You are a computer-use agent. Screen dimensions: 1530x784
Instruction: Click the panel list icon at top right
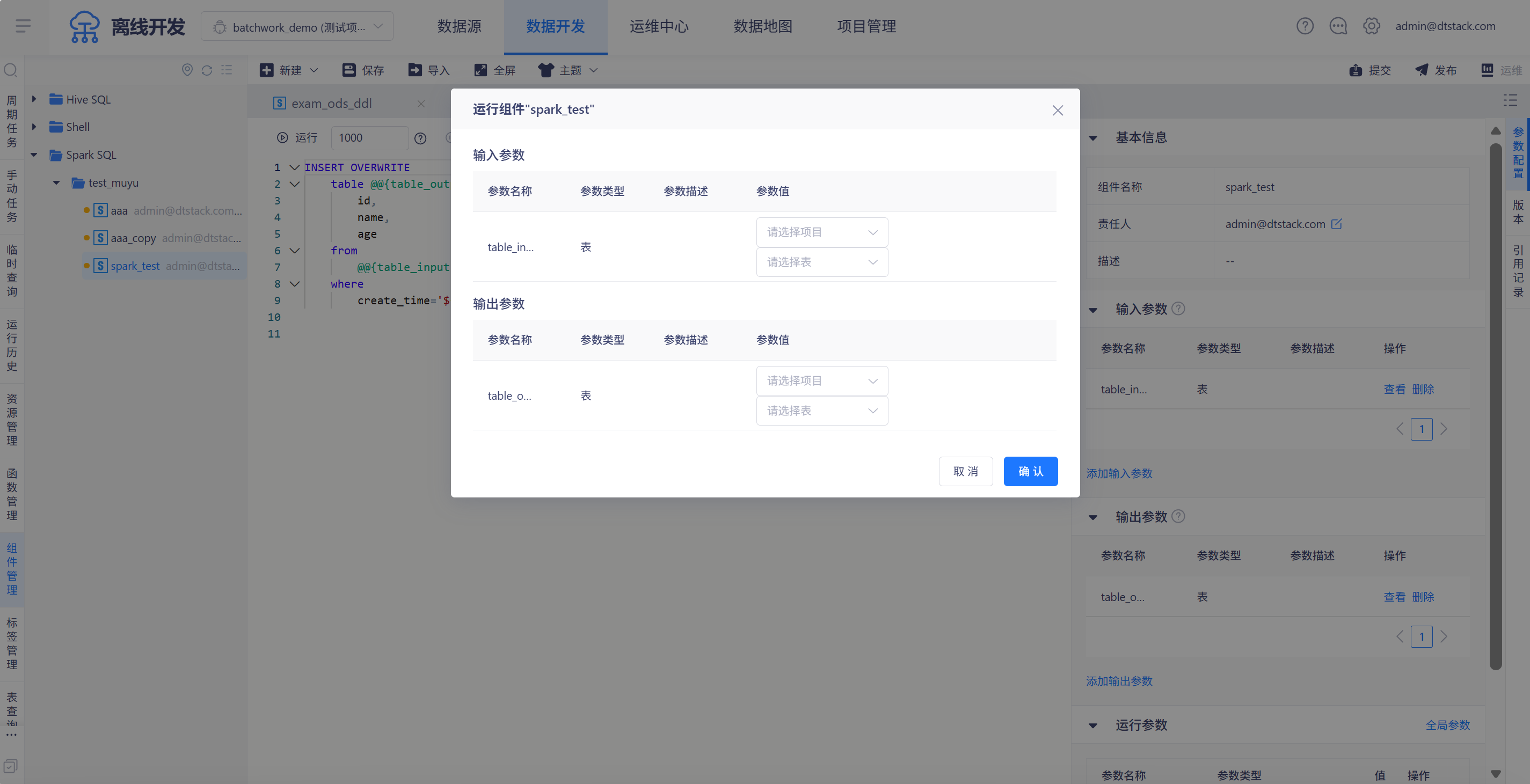pyautogui.click(x=1510, y=100)
